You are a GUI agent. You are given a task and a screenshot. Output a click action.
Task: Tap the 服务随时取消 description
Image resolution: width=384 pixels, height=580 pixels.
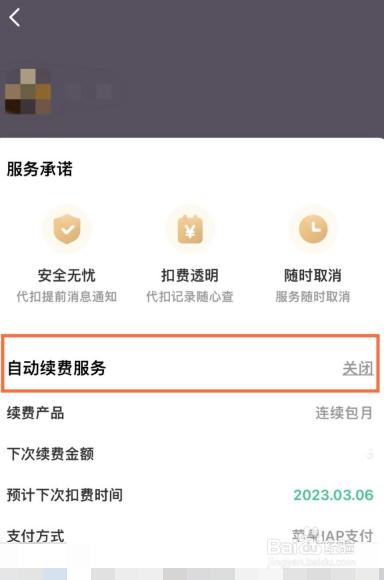pos(313,297)
